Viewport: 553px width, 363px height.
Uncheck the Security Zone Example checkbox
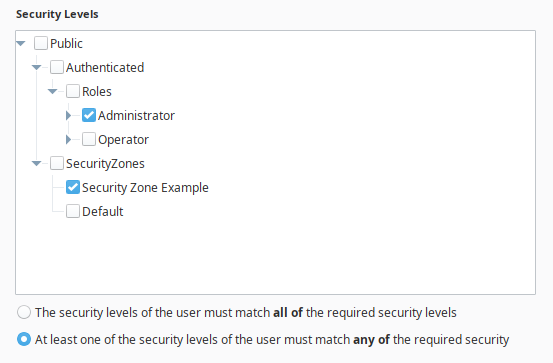tap(73, 187)
